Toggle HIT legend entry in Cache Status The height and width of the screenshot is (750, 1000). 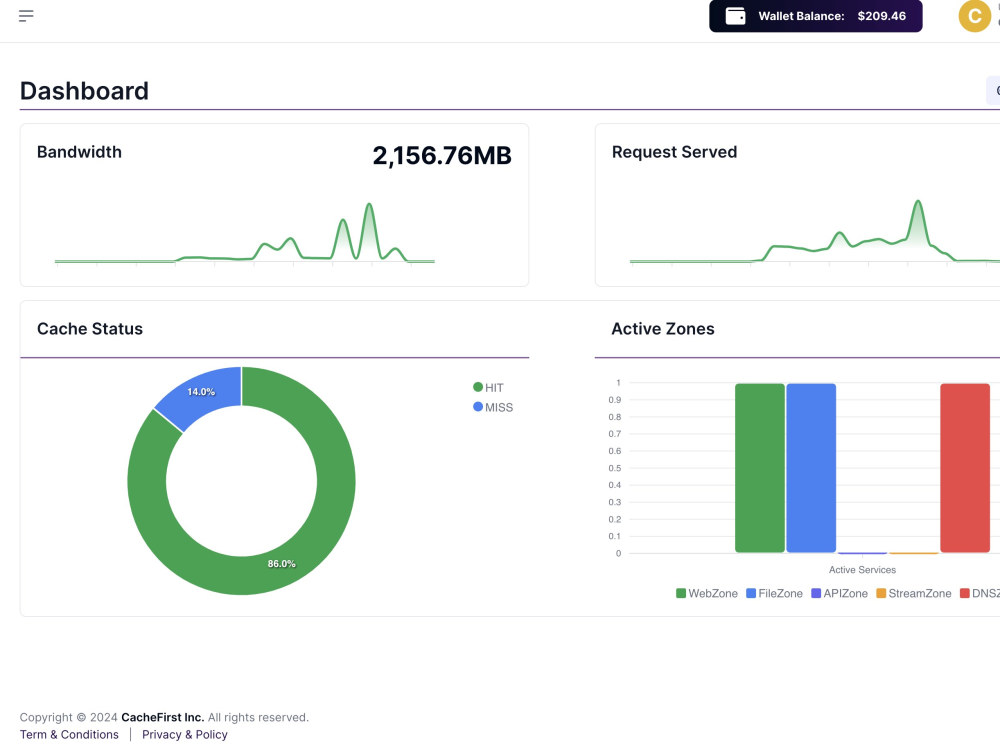(489, 387)
